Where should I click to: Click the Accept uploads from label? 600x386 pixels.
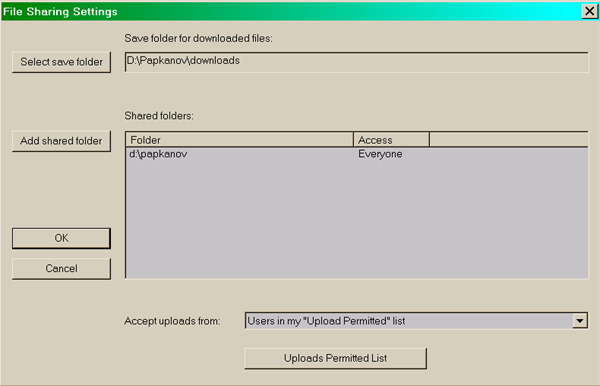[172, 321]
